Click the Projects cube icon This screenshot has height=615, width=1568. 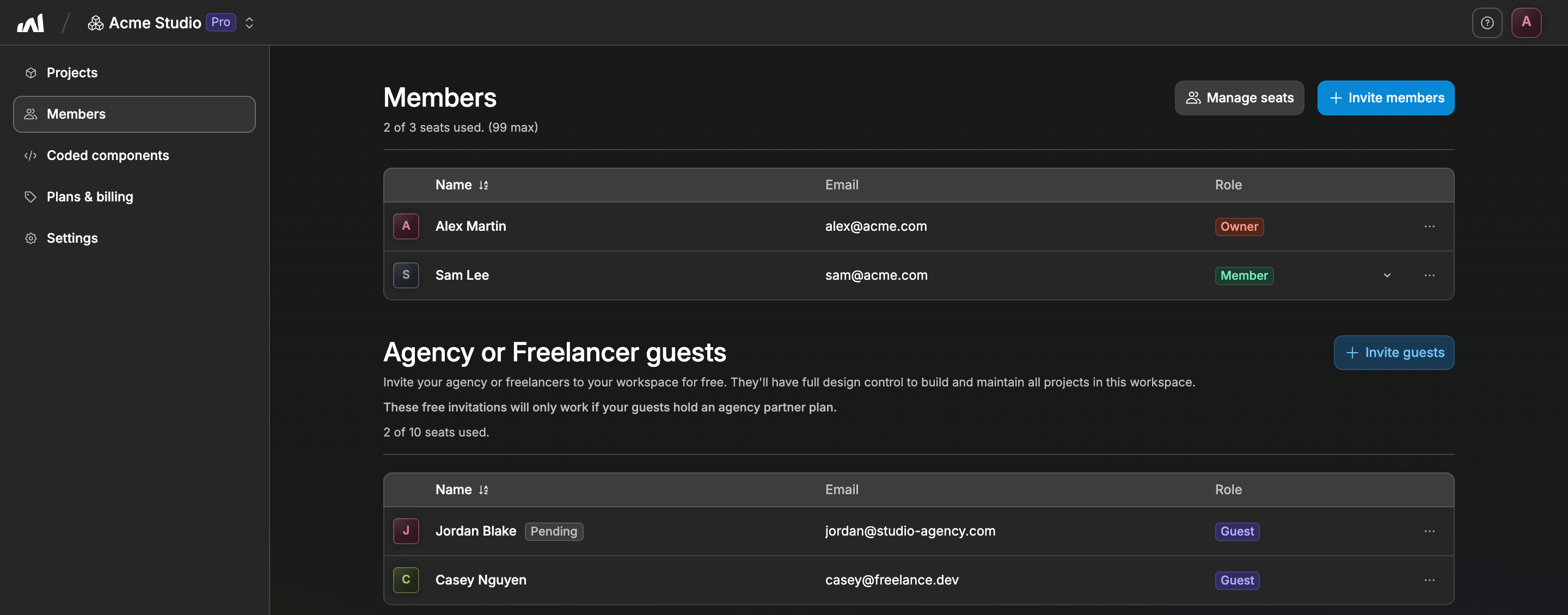coord(30,73)
